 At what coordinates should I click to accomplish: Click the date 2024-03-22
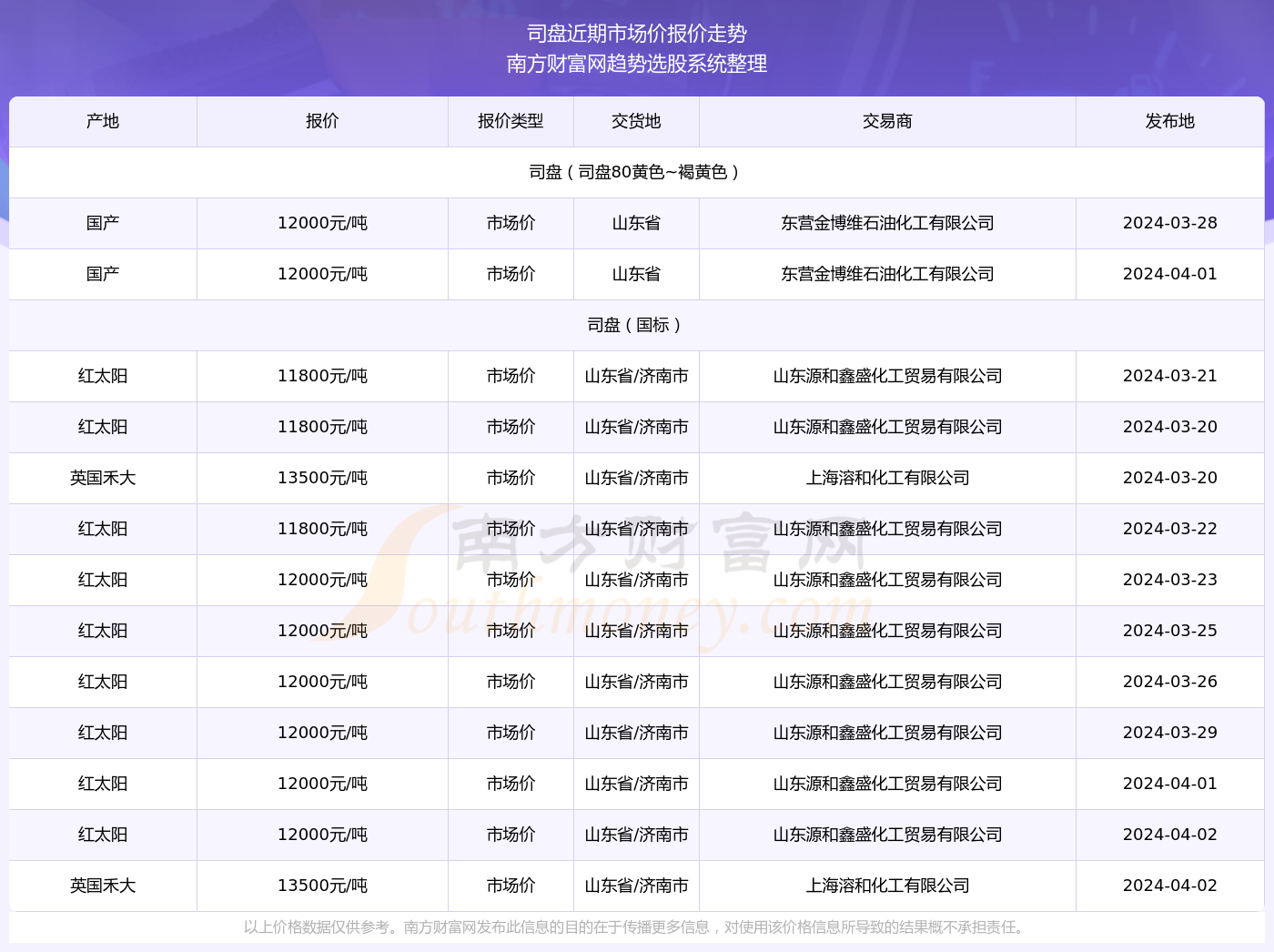click(1169, 529)
